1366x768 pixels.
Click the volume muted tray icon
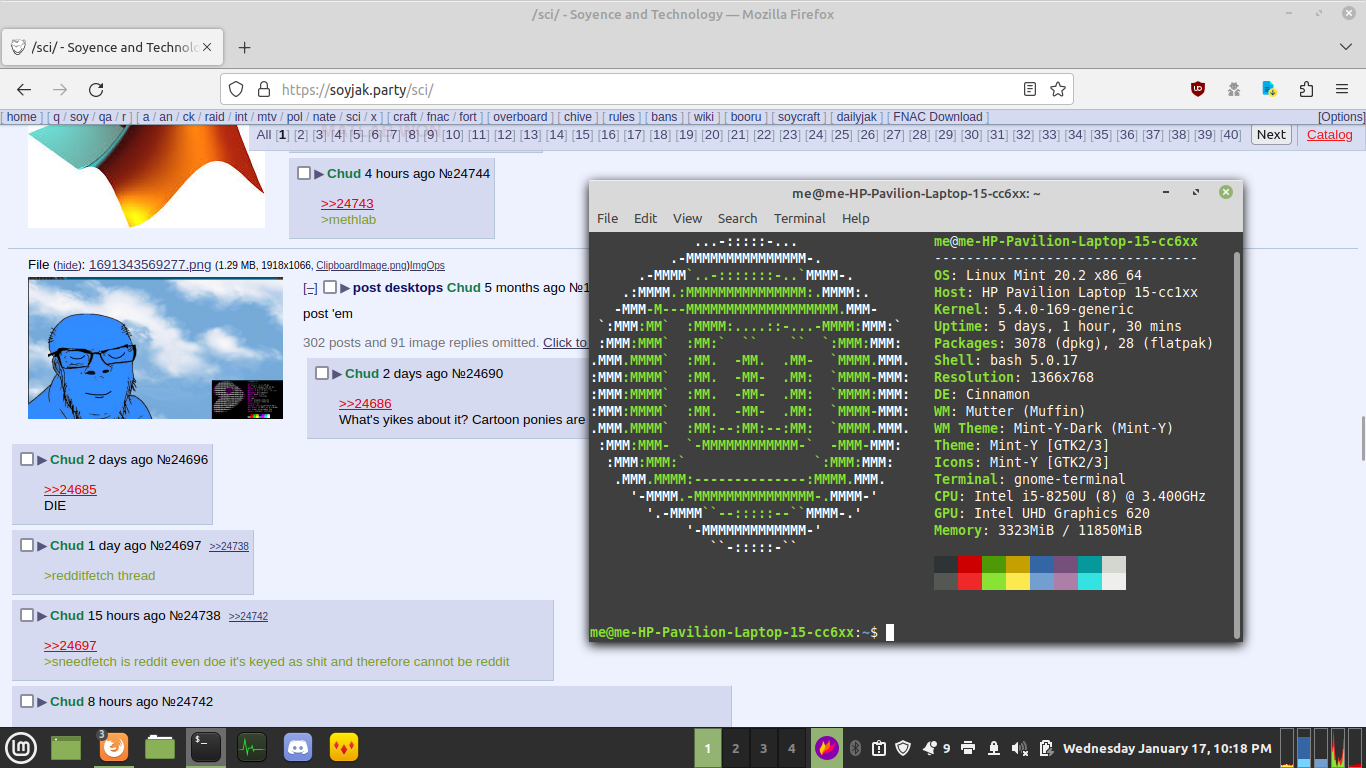click(1020, 748)
